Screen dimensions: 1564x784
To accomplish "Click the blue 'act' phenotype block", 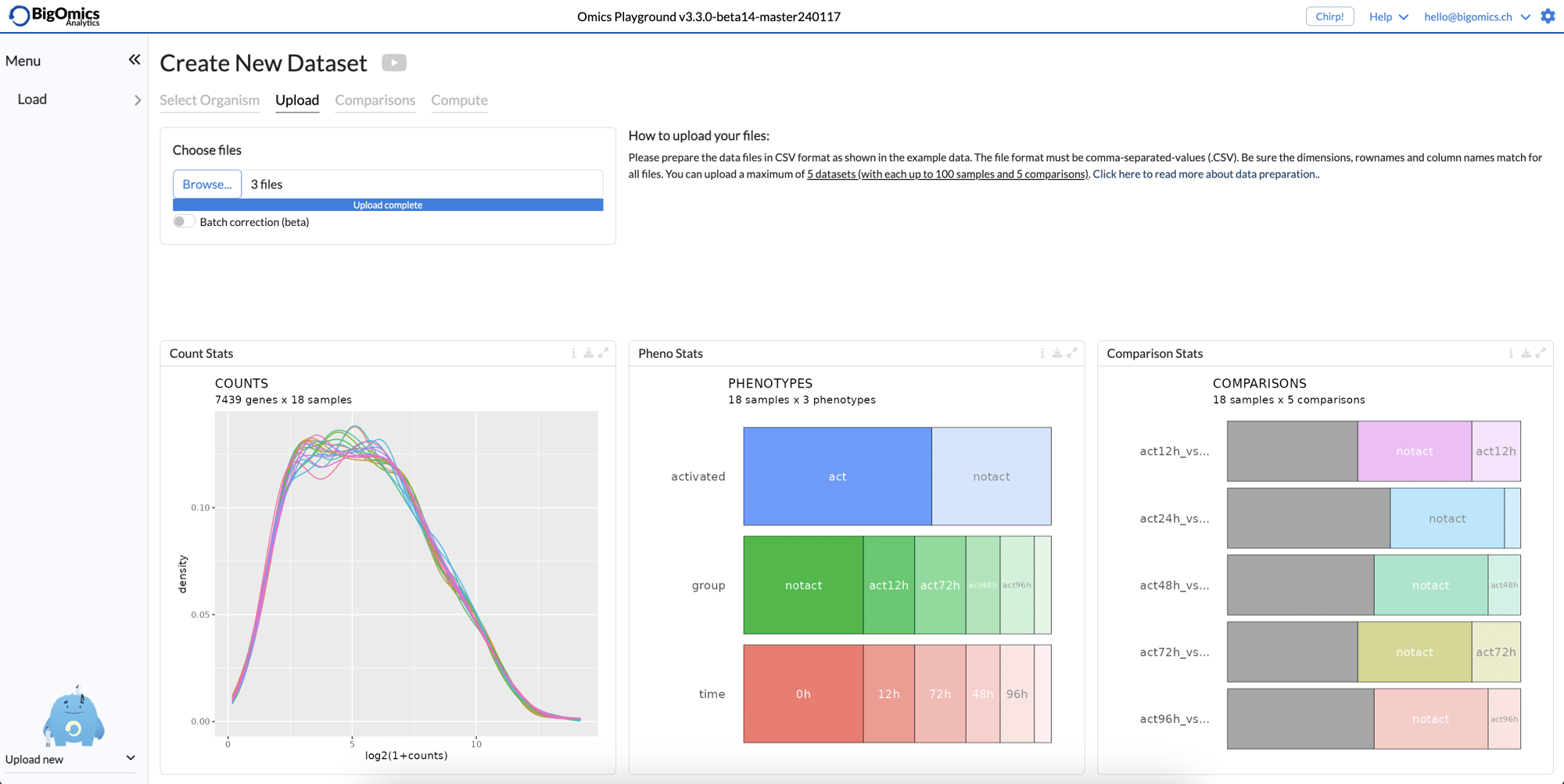I will click(x=838, y=476).
